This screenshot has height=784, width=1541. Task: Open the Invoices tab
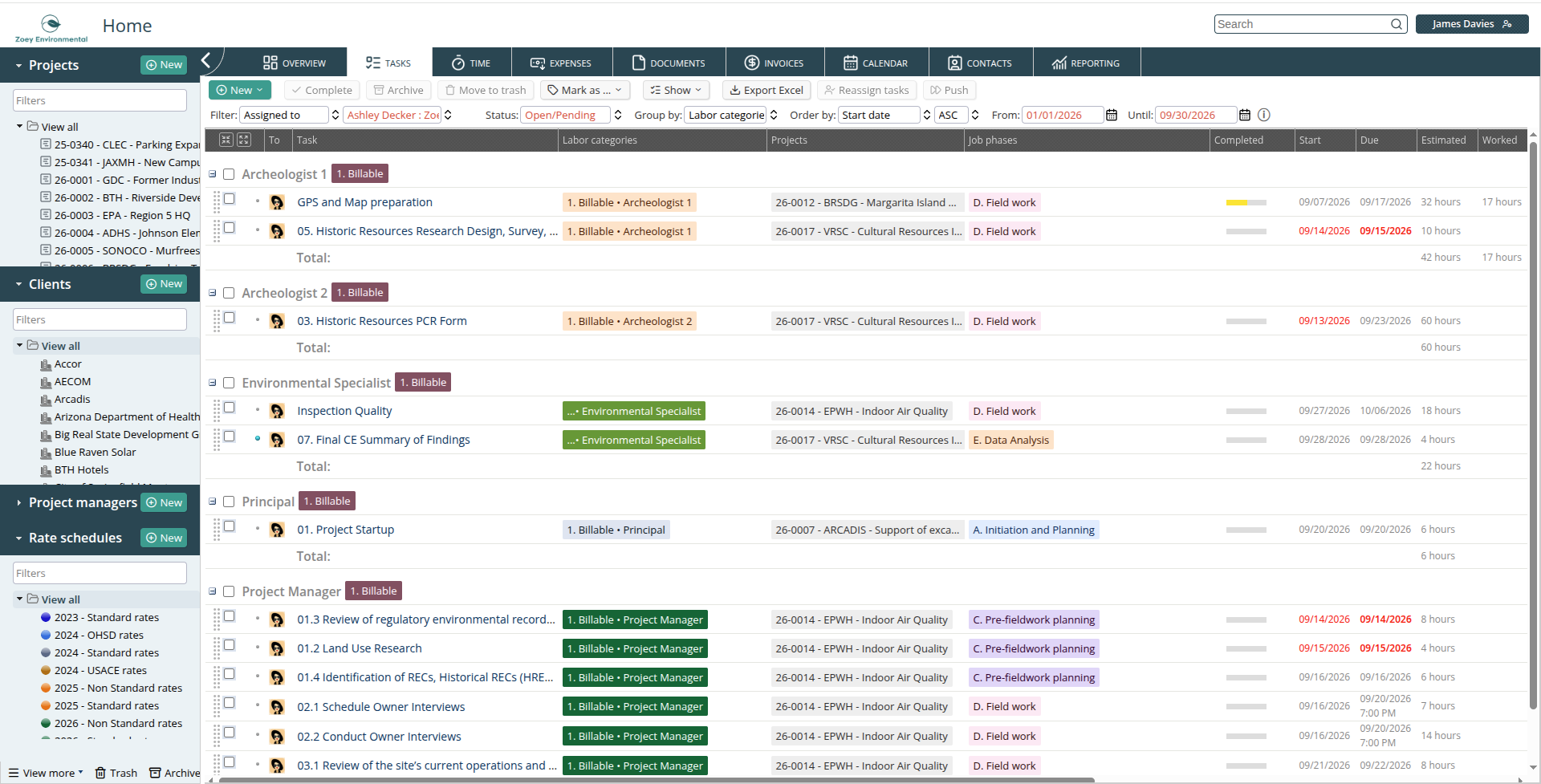774,63
